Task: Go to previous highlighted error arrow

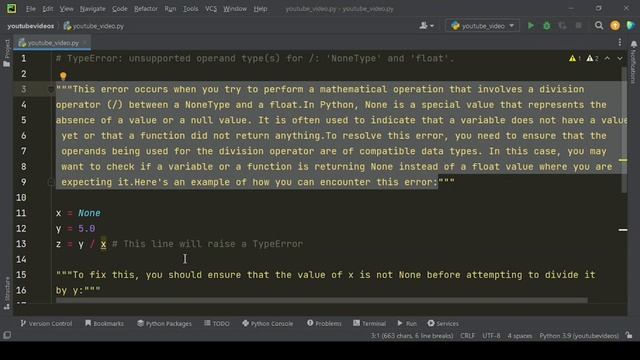Action: tap(607, 58)
